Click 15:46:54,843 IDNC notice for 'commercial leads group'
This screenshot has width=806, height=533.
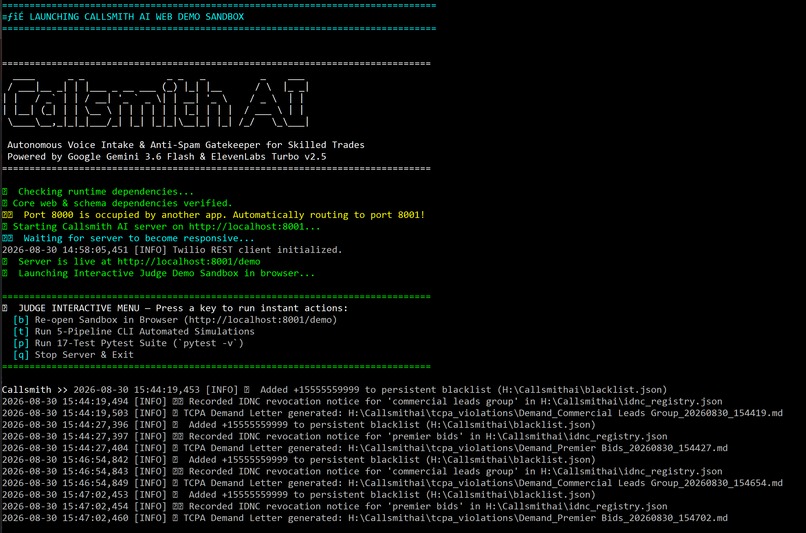362,471
